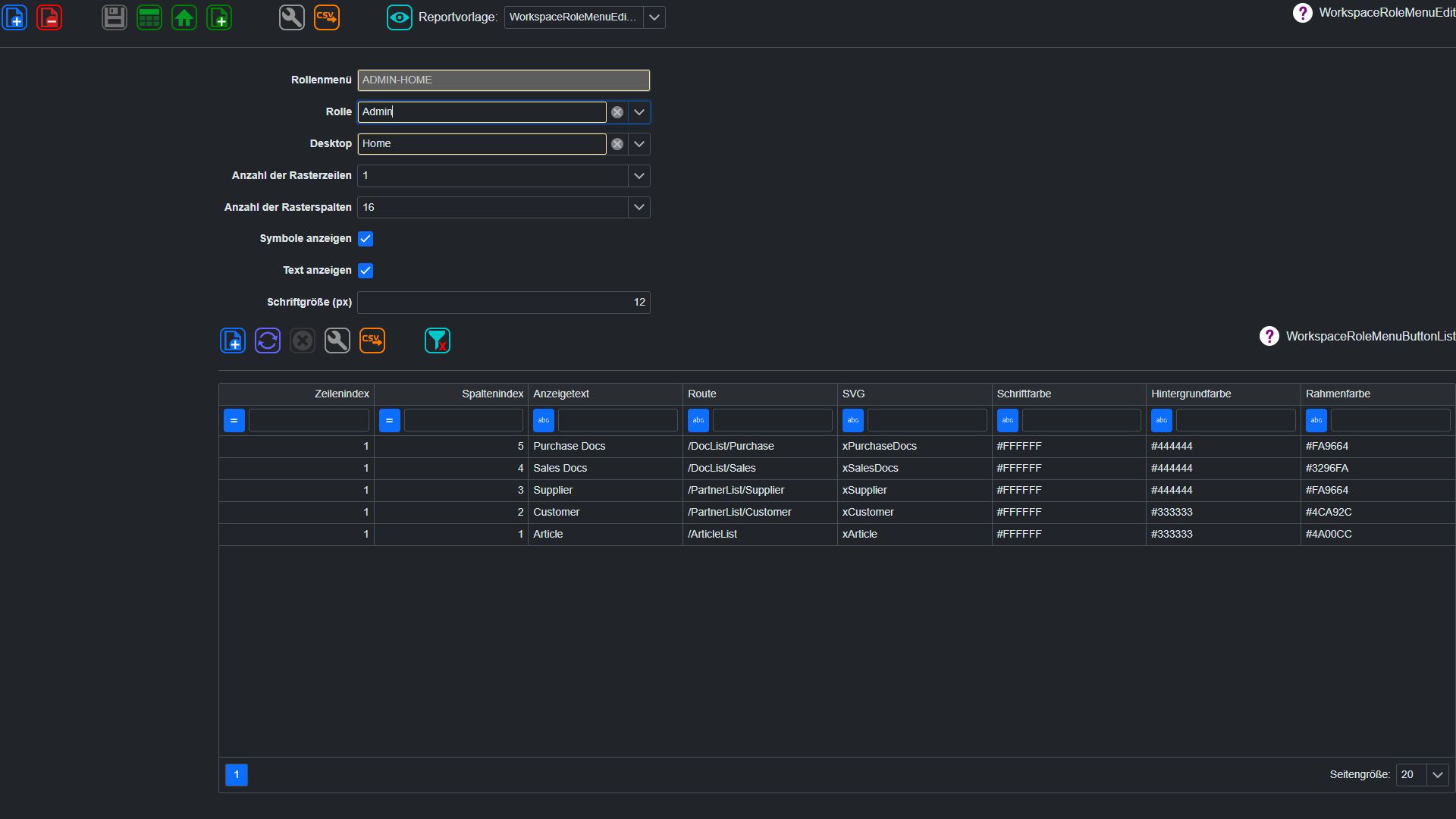Click the blue new document icon in top toolbar
This screenshot has width=1456, height=819.
point(15,17)
